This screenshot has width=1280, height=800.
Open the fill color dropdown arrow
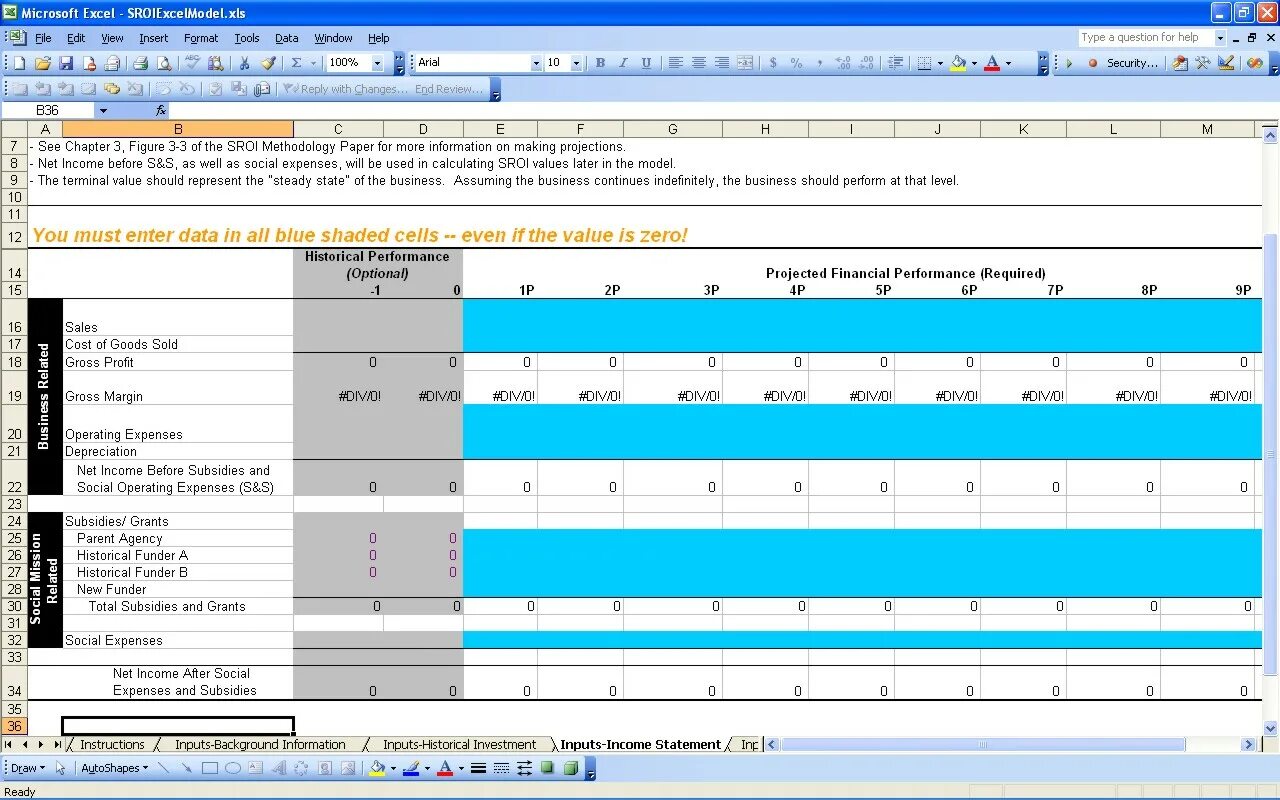974,63
